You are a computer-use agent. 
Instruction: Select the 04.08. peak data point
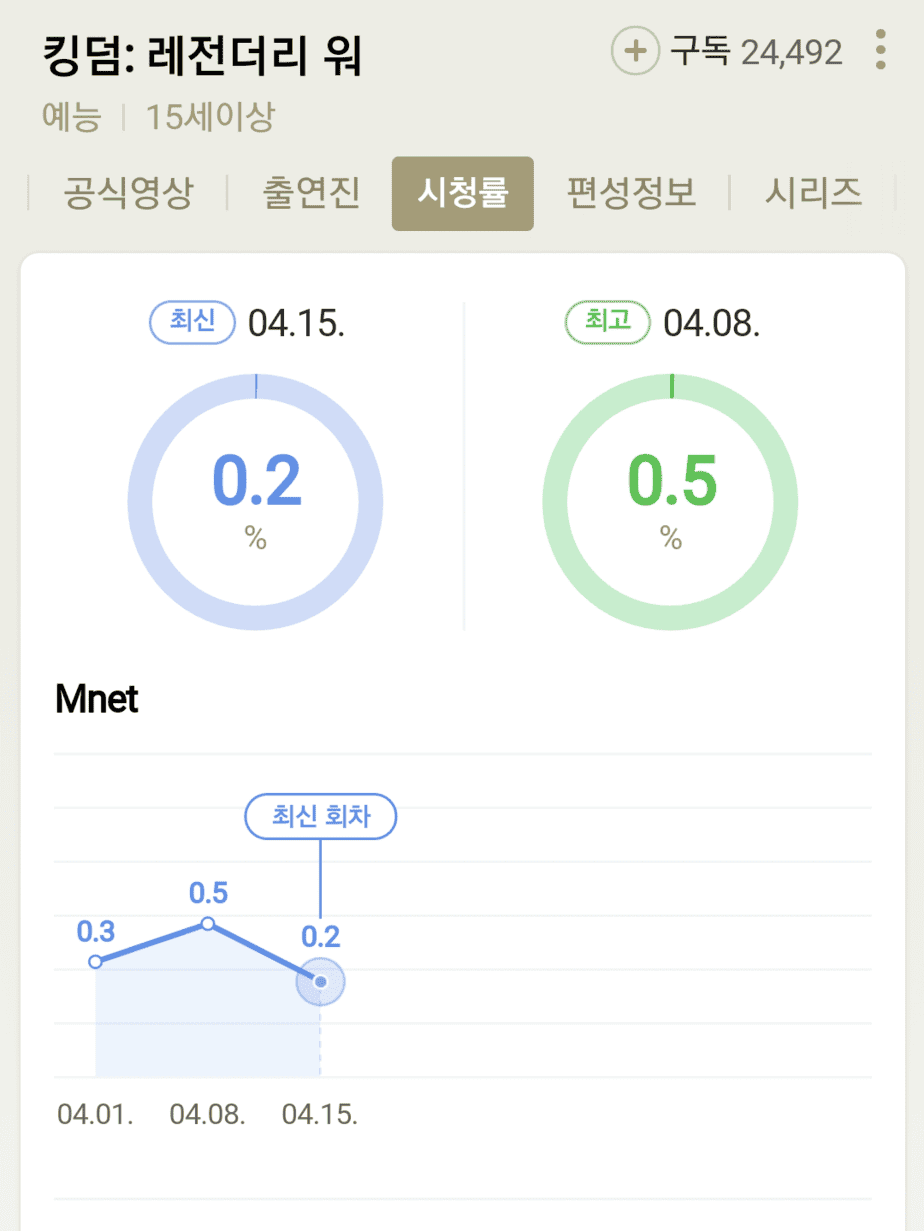coord(208,923)
